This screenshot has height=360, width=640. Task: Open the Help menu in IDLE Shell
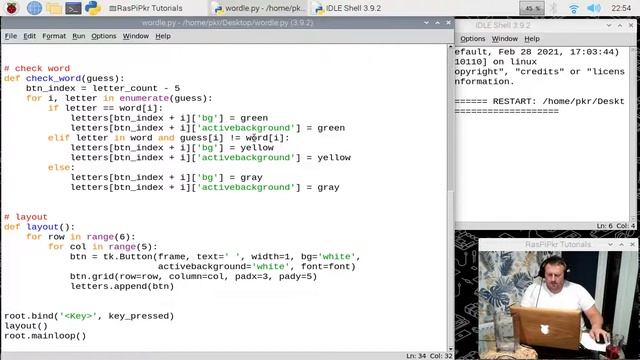point(532,39)
